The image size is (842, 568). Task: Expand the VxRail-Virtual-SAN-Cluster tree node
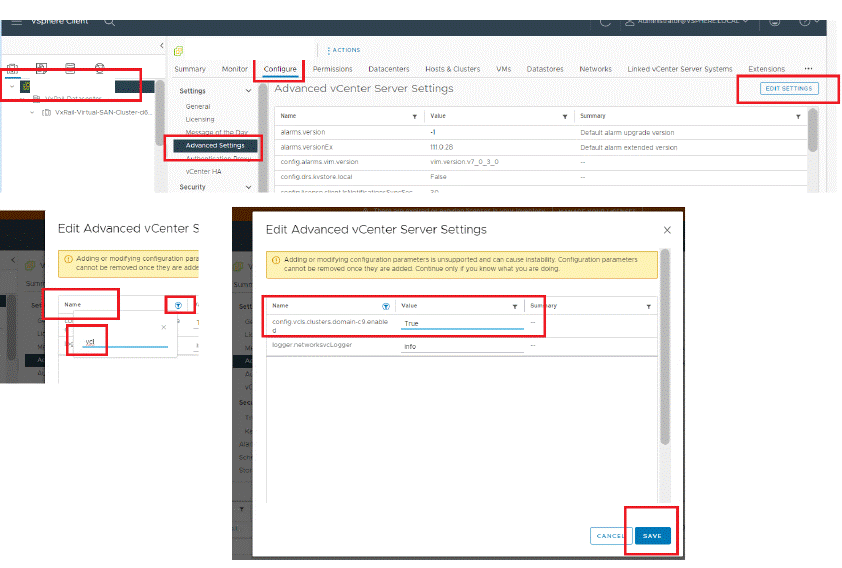(x=32, y=113)
